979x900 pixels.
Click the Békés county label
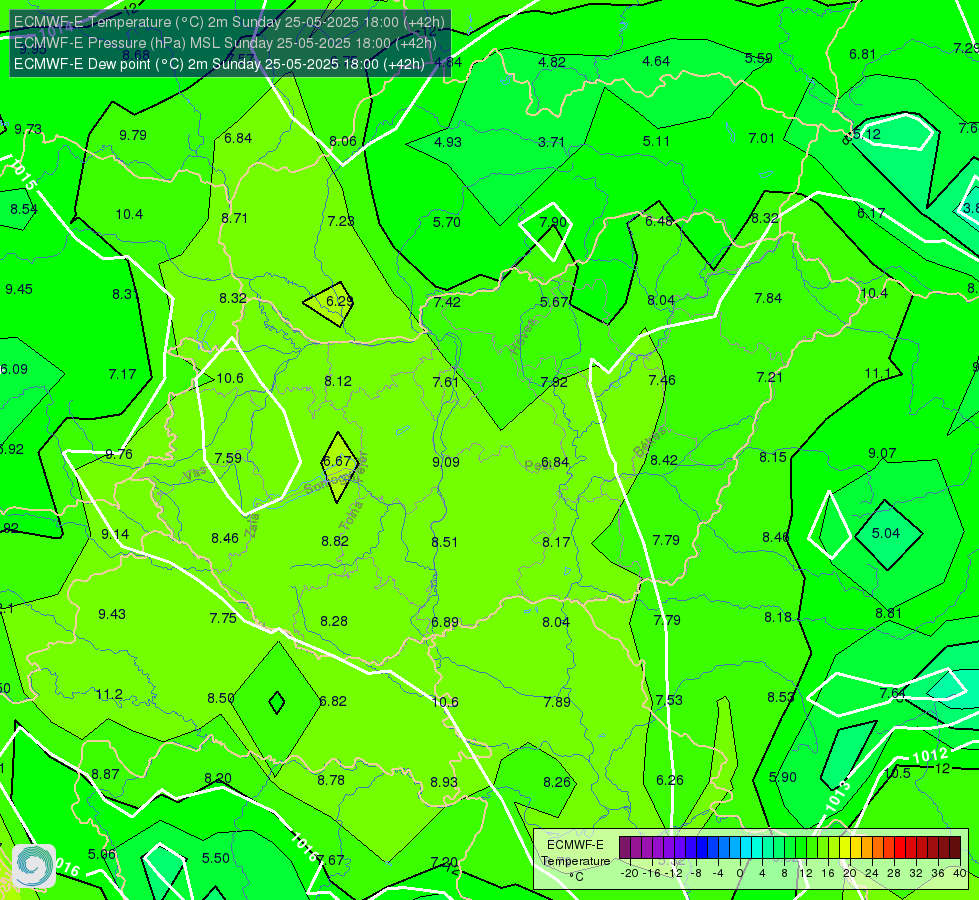tap(649, 442)
